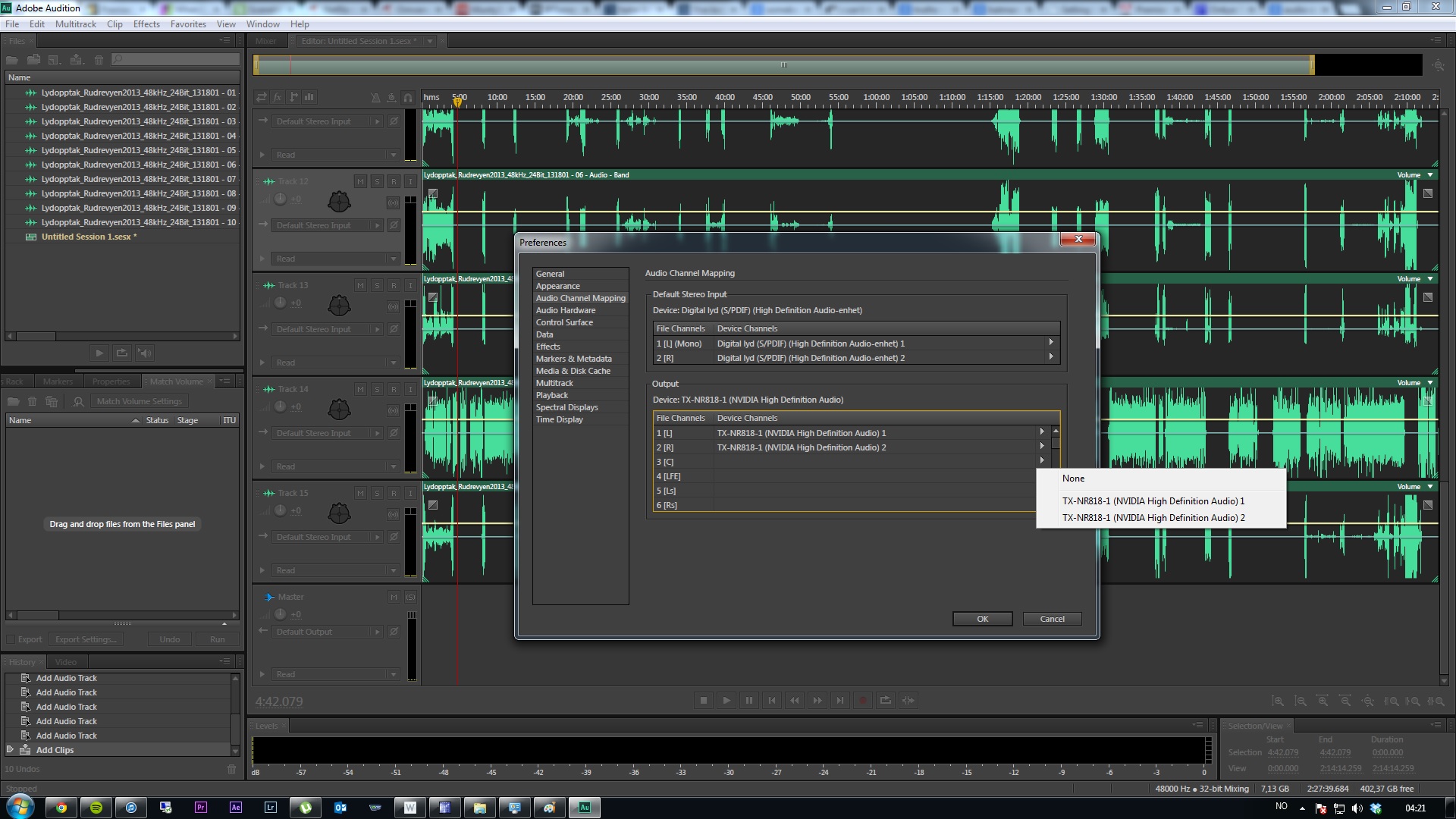Show the Sends track controls
1456x819 pixels.
[293, 97]
